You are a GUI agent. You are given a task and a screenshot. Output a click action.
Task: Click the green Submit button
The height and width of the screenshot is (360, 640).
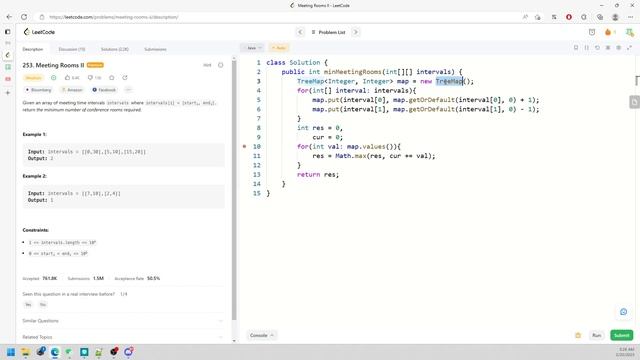coord(622,335)
